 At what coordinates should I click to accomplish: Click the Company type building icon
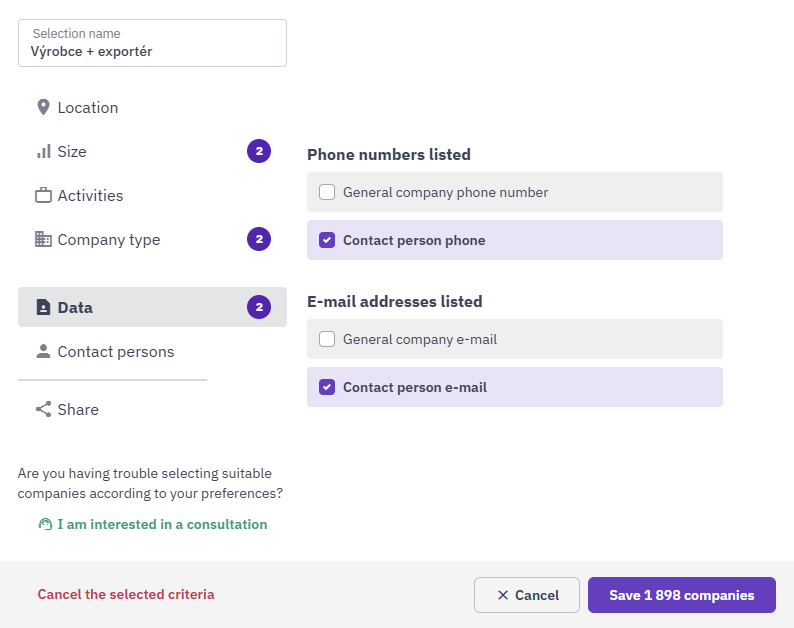pos(43,240)
